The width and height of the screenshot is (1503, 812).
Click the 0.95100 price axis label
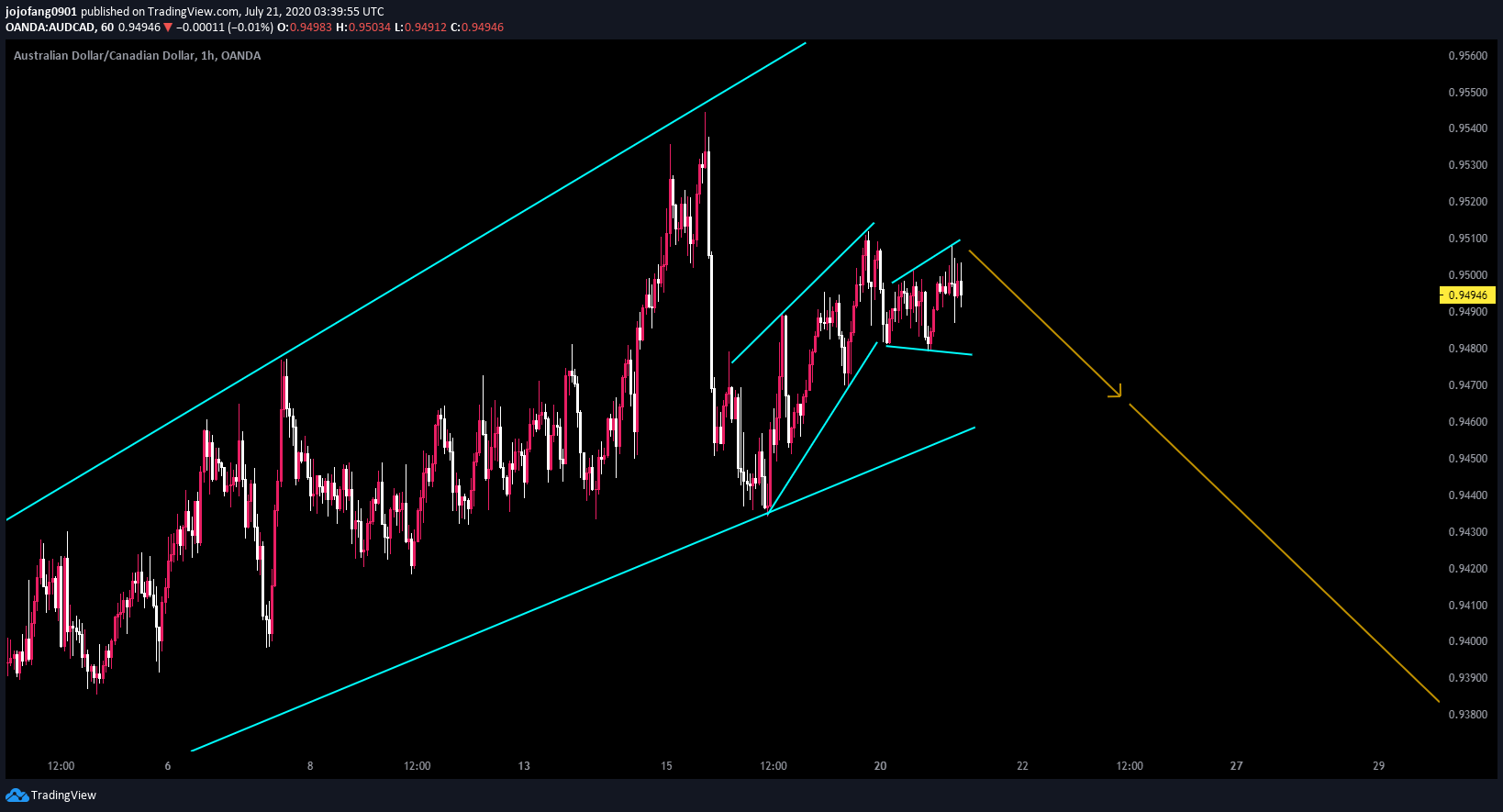point(1467,239)
